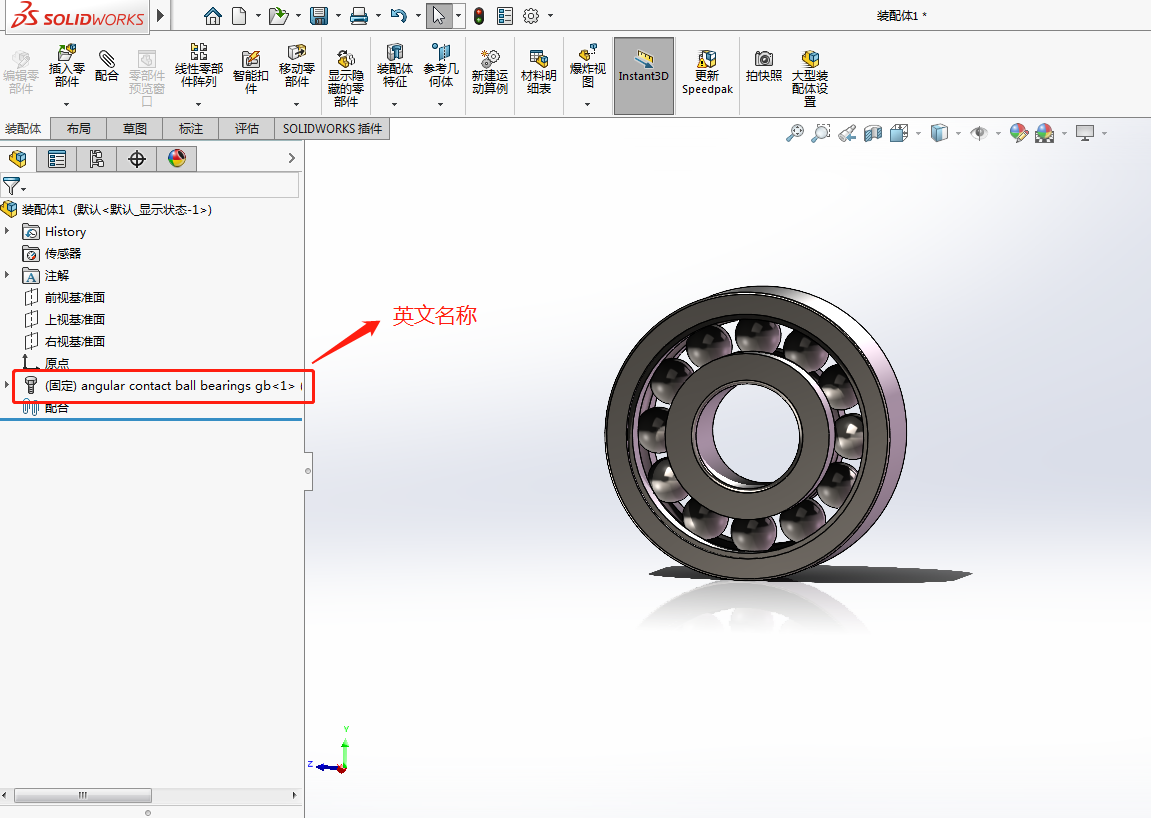This screenshot has height=818, width=1151.
Task: Expand SOLIDWORKS menu flyout arrow
Action: 161,15
